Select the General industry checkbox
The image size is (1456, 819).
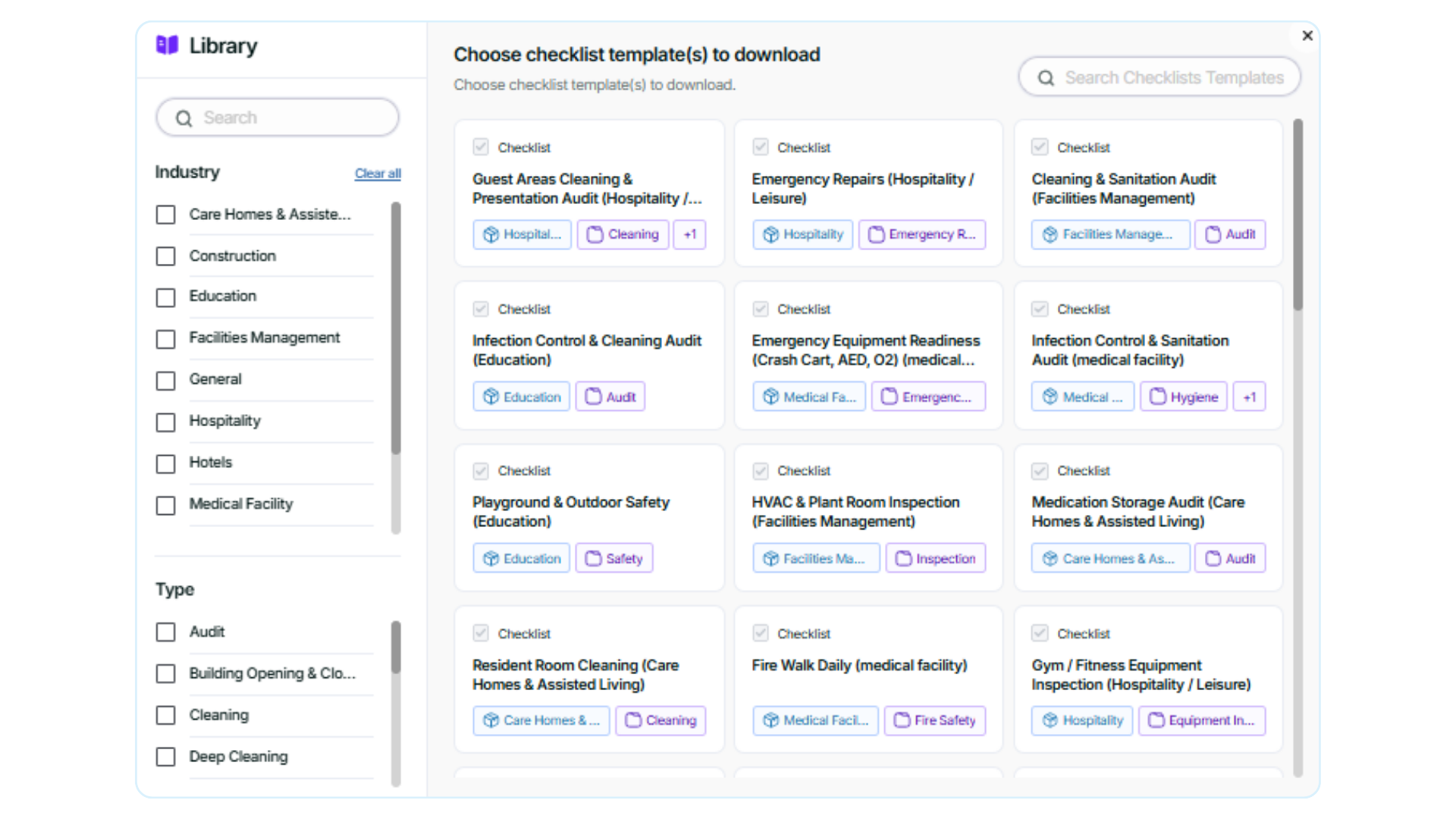coord(165,381)
